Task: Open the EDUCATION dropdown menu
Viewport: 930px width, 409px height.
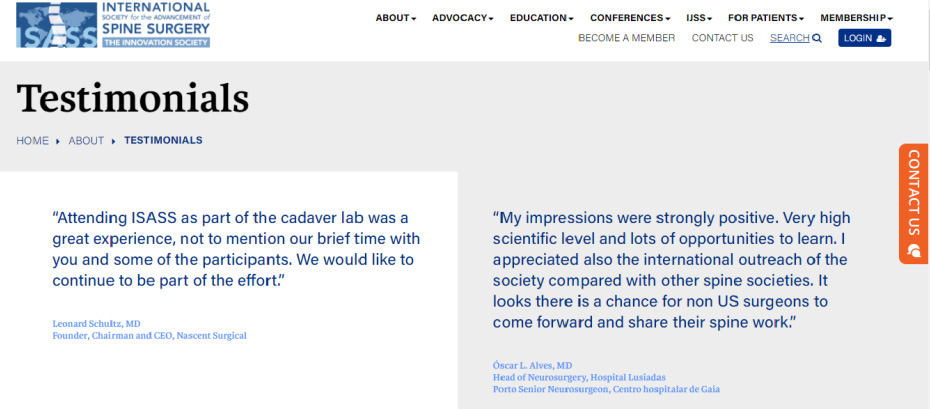Action: click(542, 18)
